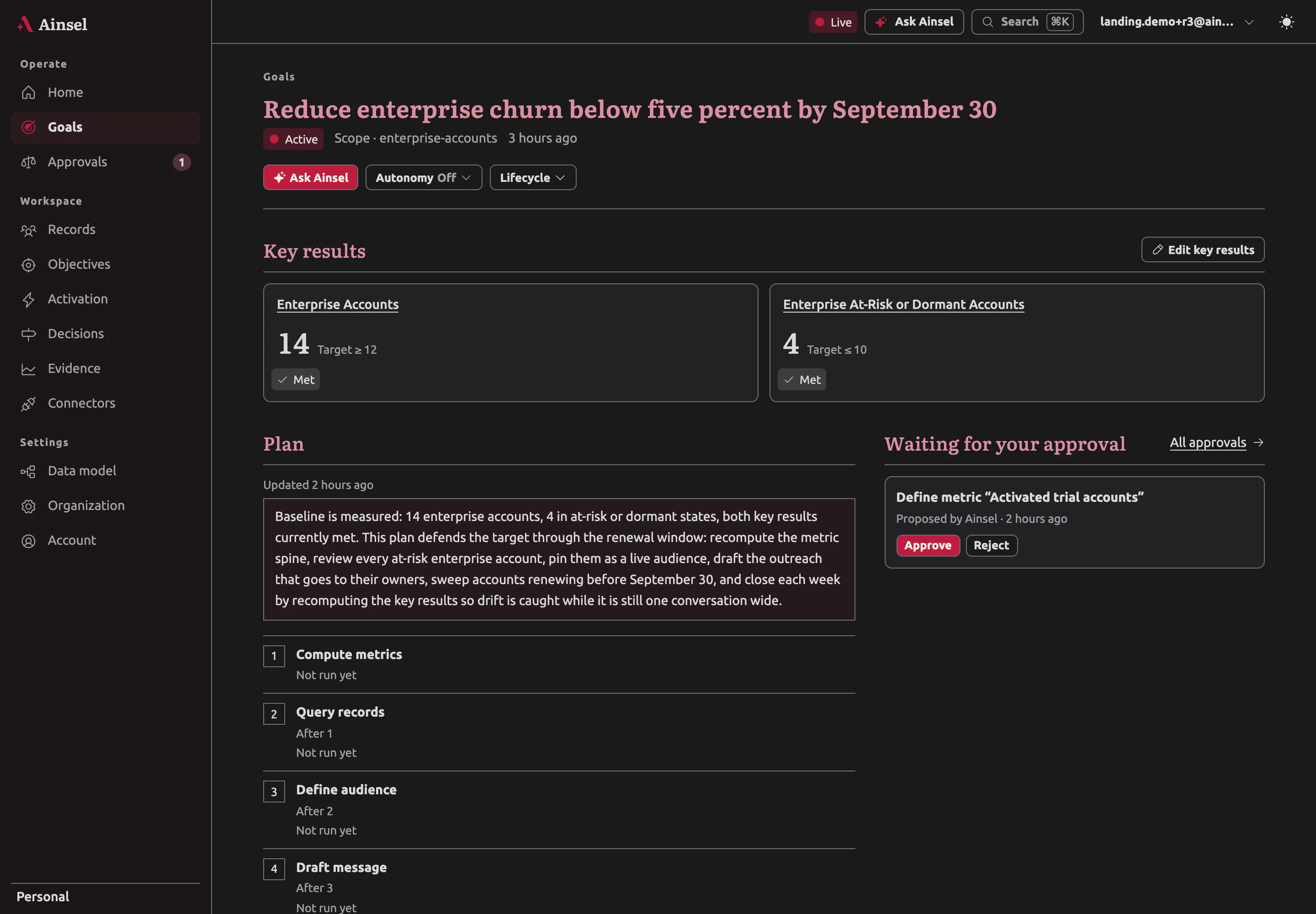Screen dimensions: 1316x914
Task: Select the Goals target icon
Action: tap(29, 127)
